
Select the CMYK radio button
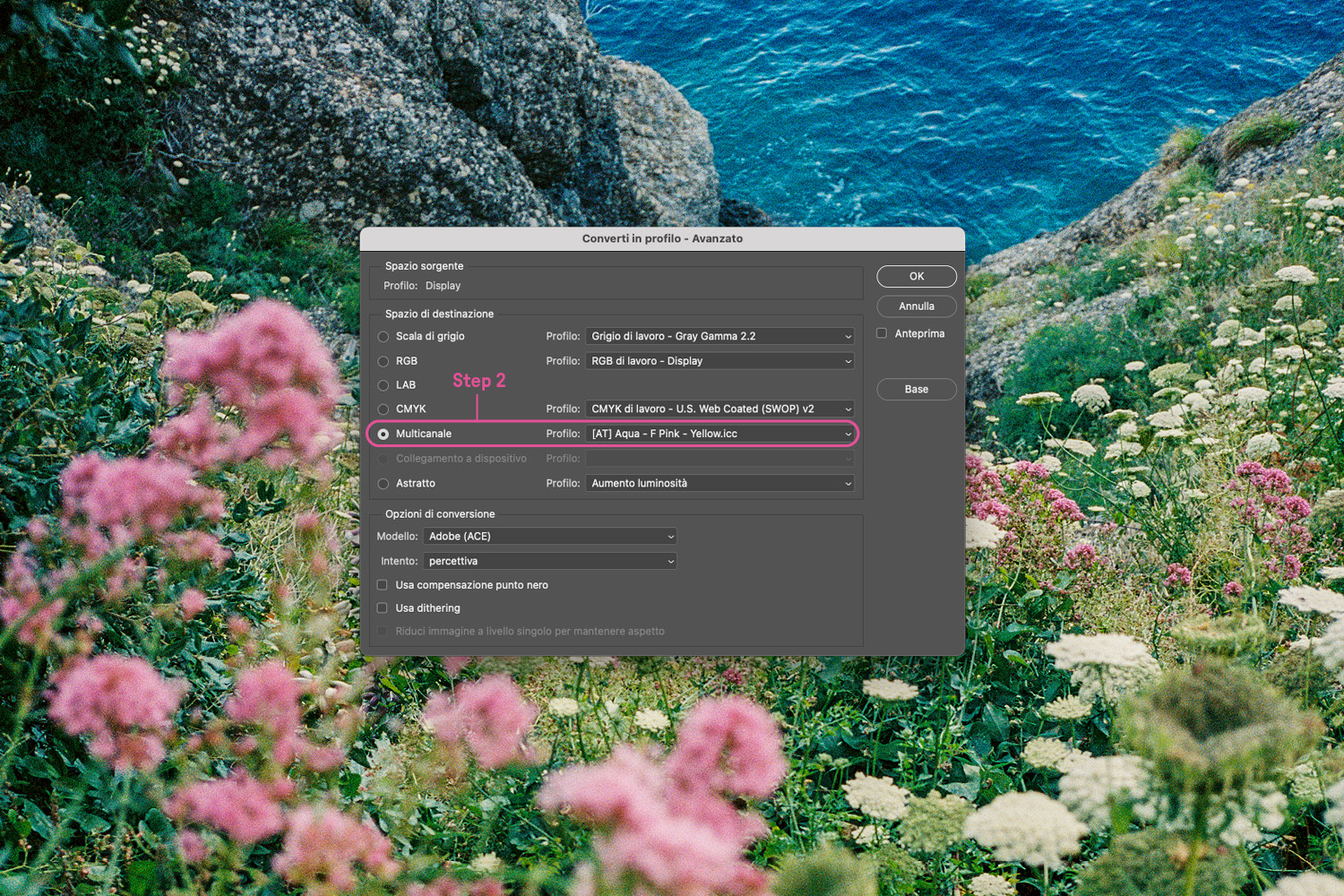(x=383, y=409)
